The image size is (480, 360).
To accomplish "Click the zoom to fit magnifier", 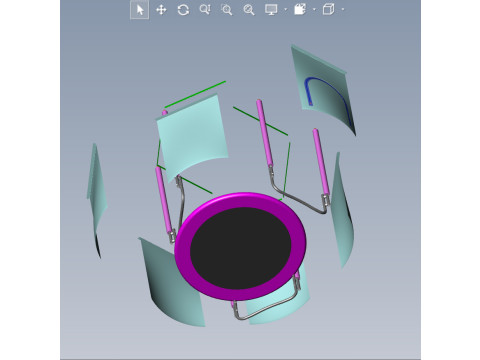I will [x=249, y=10].
